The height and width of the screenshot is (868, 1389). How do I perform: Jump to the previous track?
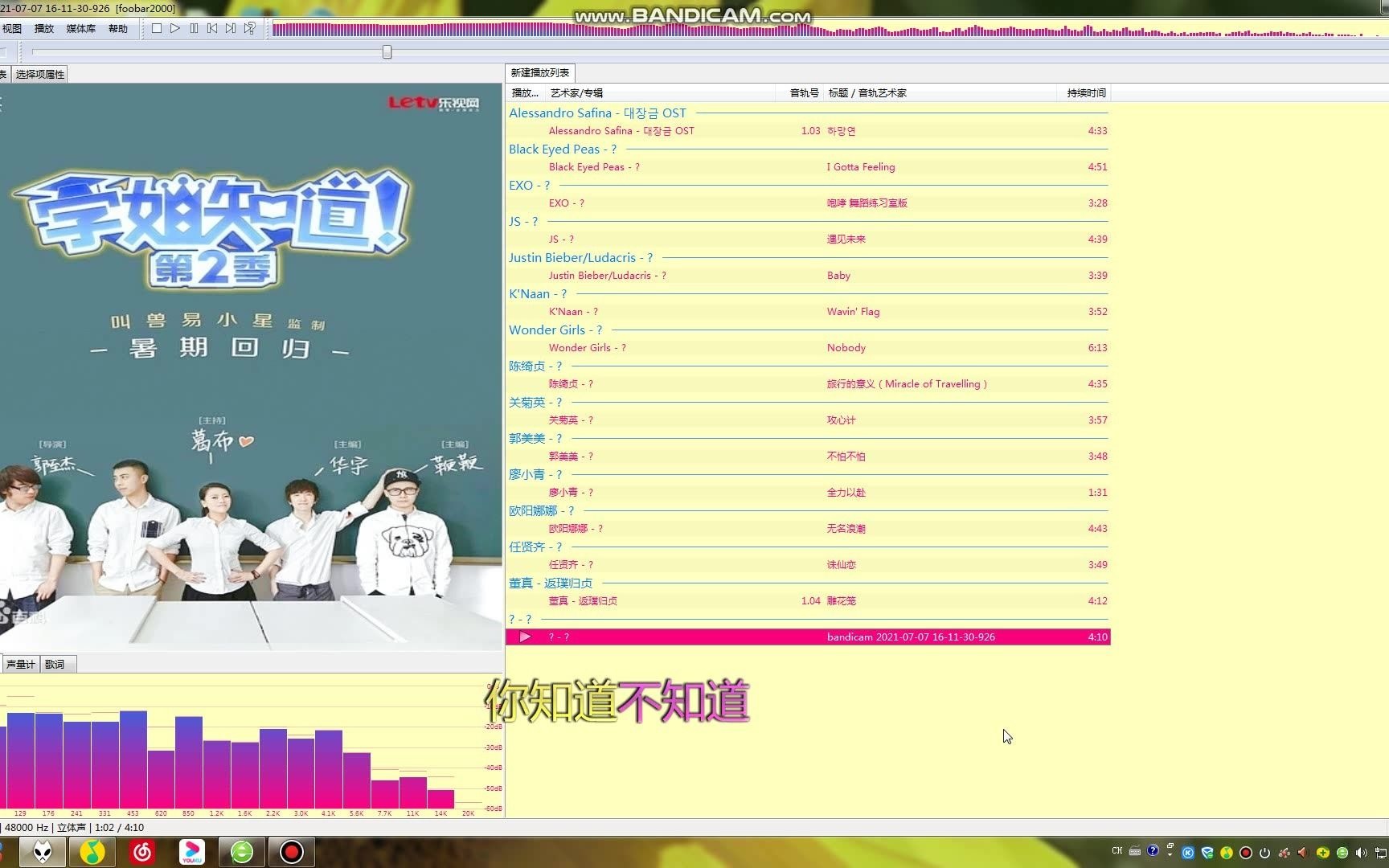point(212,28)
